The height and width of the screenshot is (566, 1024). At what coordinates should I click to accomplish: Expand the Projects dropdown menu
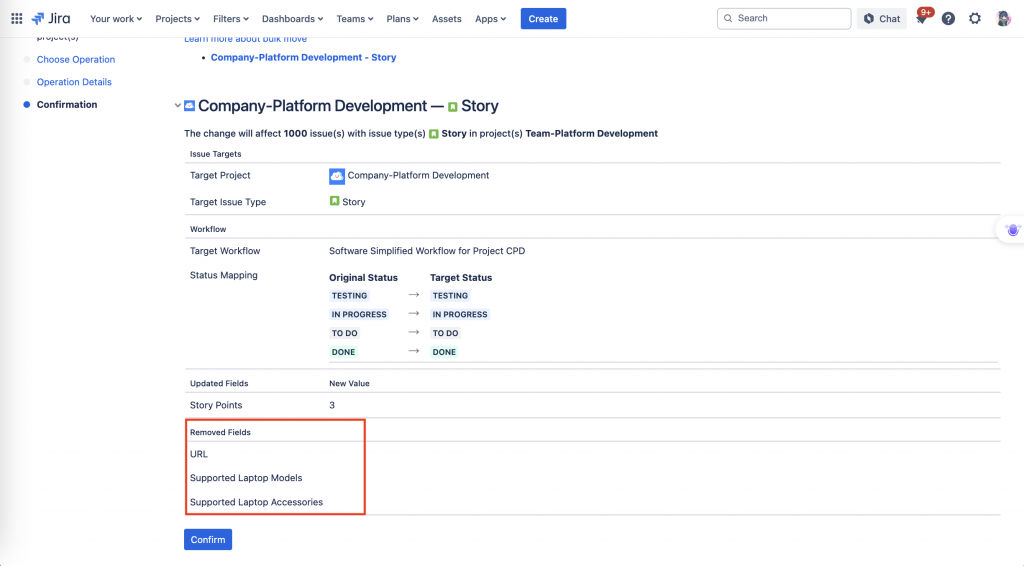178,19
